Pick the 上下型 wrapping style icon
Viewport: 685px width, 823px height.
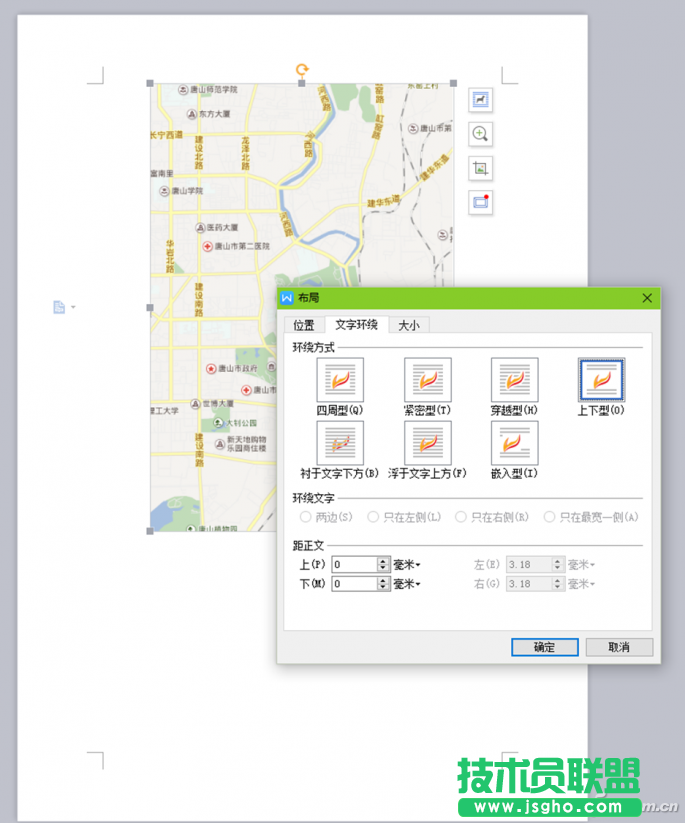click(602, 381)
